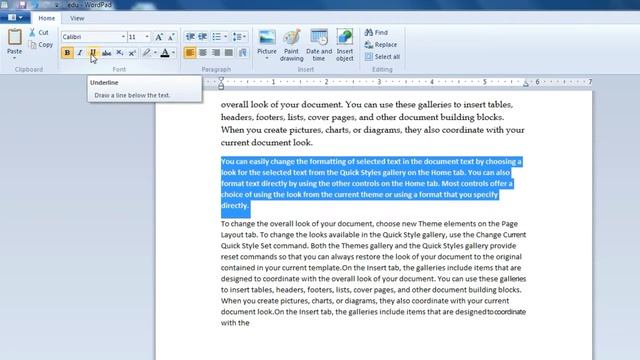The width and height of the screenshot is (640, 360).
Task: Center align the text
Action: point(203,53)
